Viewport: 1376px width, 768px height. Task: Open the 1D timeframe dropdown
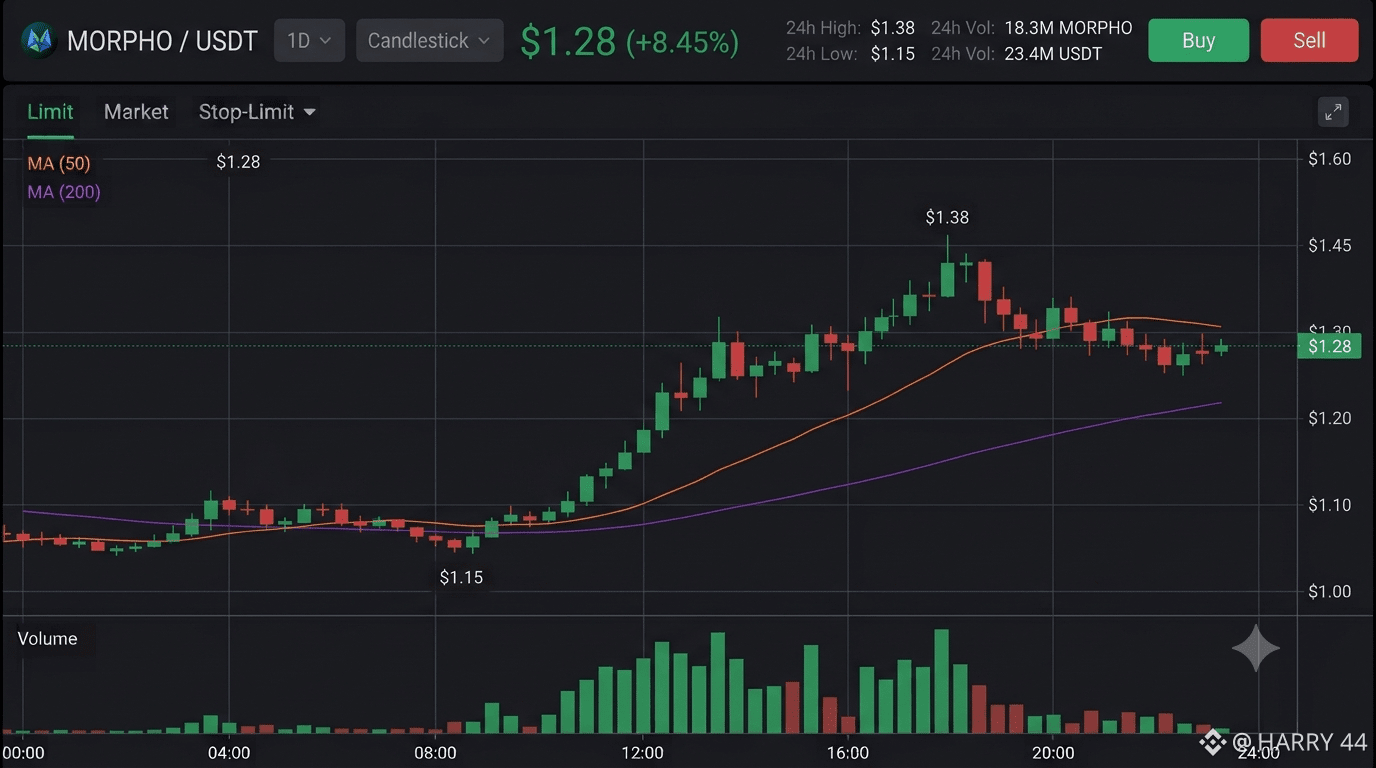(309, 40)
